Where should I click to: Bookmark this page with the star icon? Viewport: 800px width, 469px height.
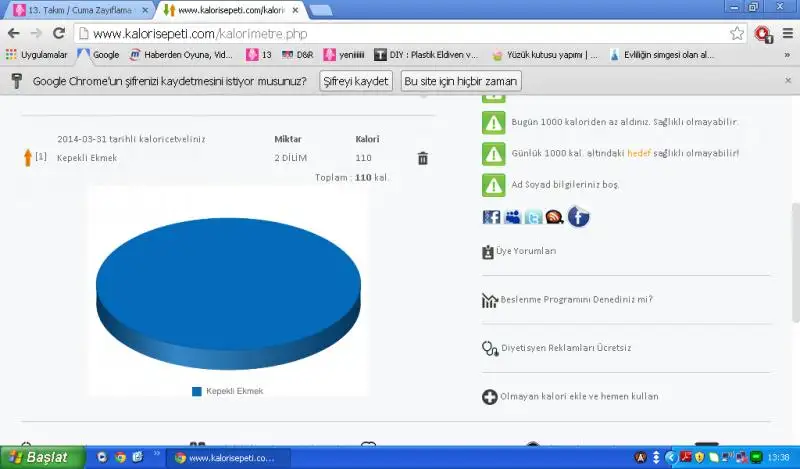click(x=737, y=33)
